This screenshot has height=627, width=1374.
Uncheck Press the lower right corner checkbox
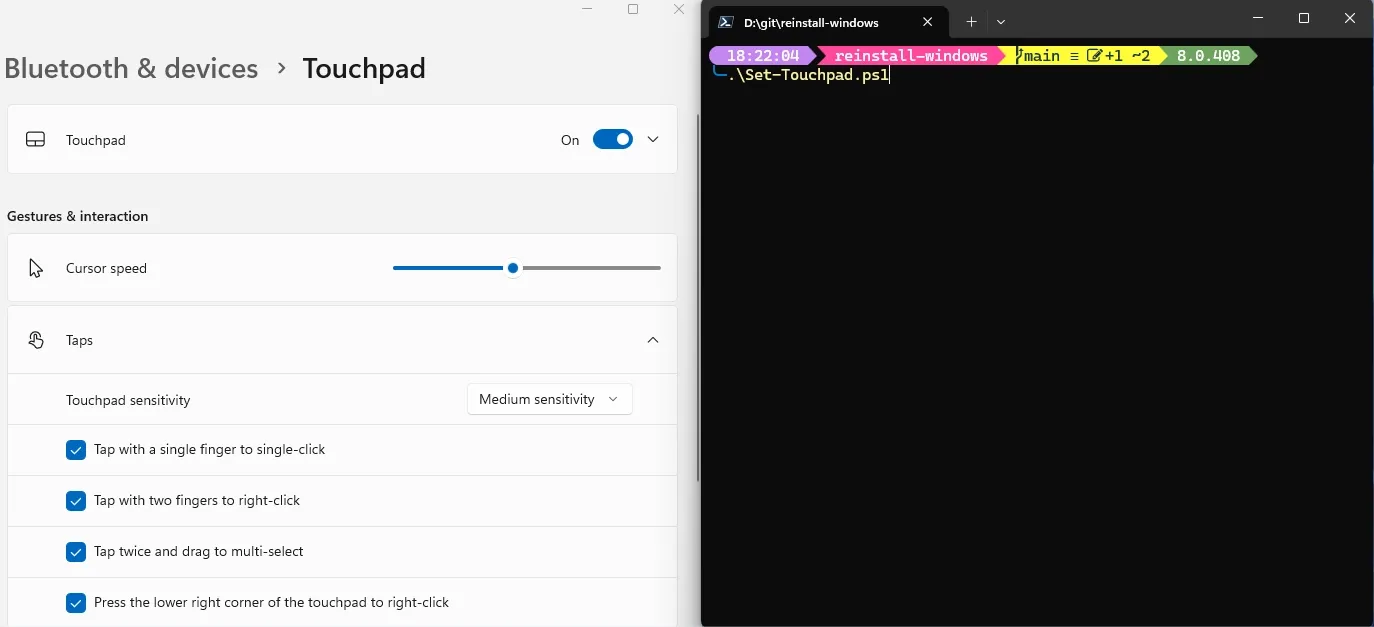point(76,603)
